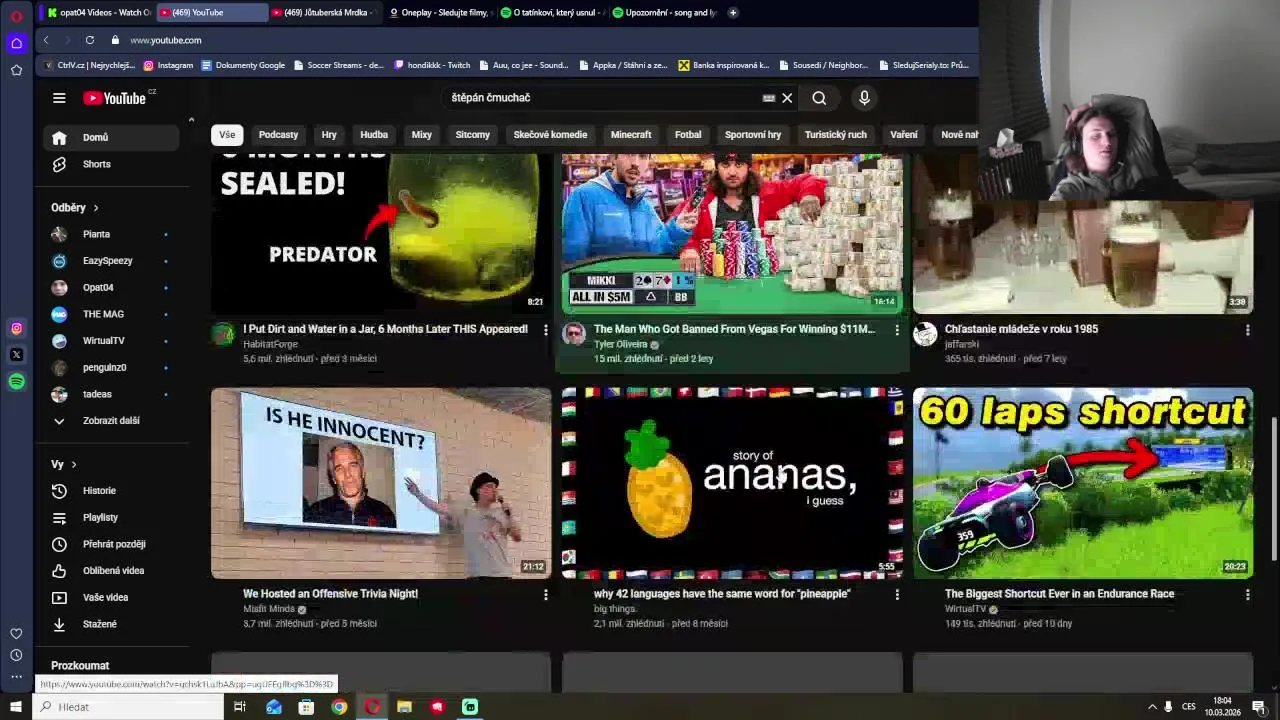Go back using the browser back arrow
This screenshot has width=1280, height=720.
point(46,40)
